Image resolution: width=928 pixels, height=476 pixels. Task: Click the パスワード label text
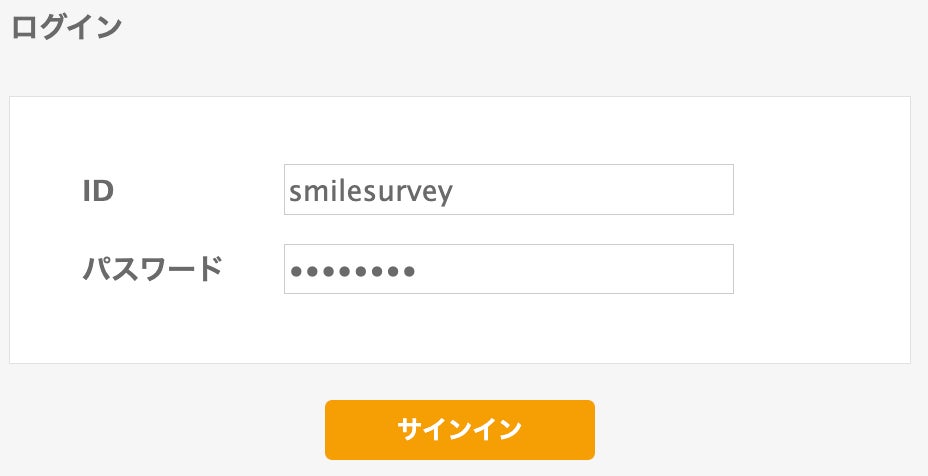pyautogui.click(x=152, y=269)
